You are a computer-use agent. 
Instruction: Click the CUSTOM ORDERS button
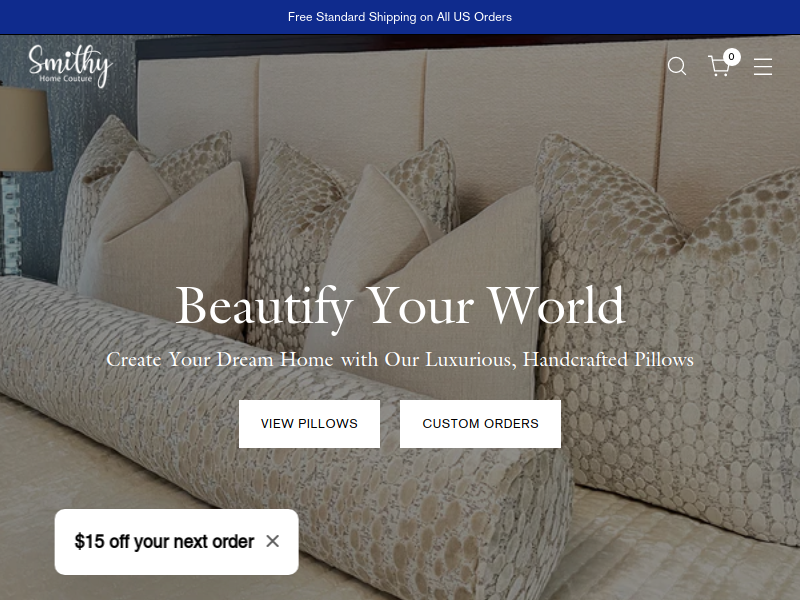480,424
